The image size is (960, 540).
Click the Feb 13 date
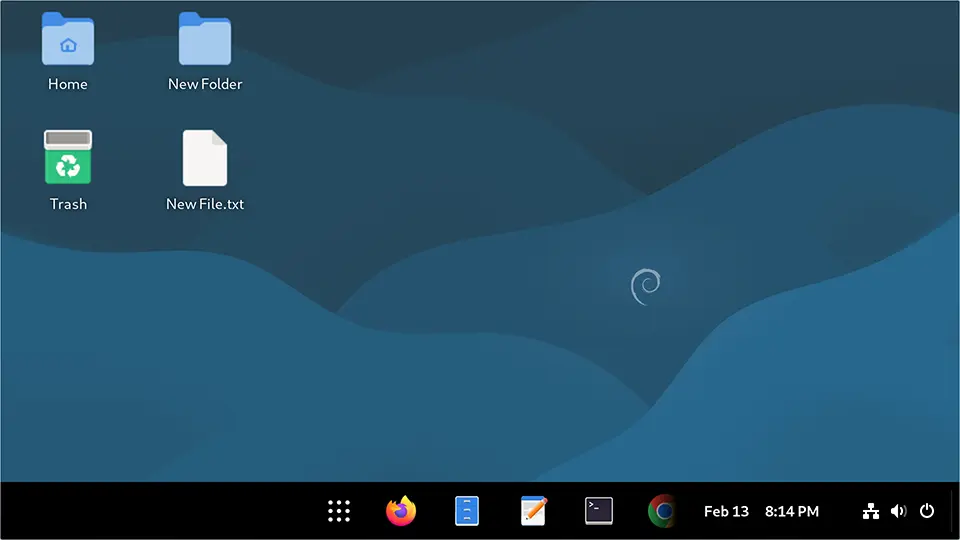tap(726, 511)
